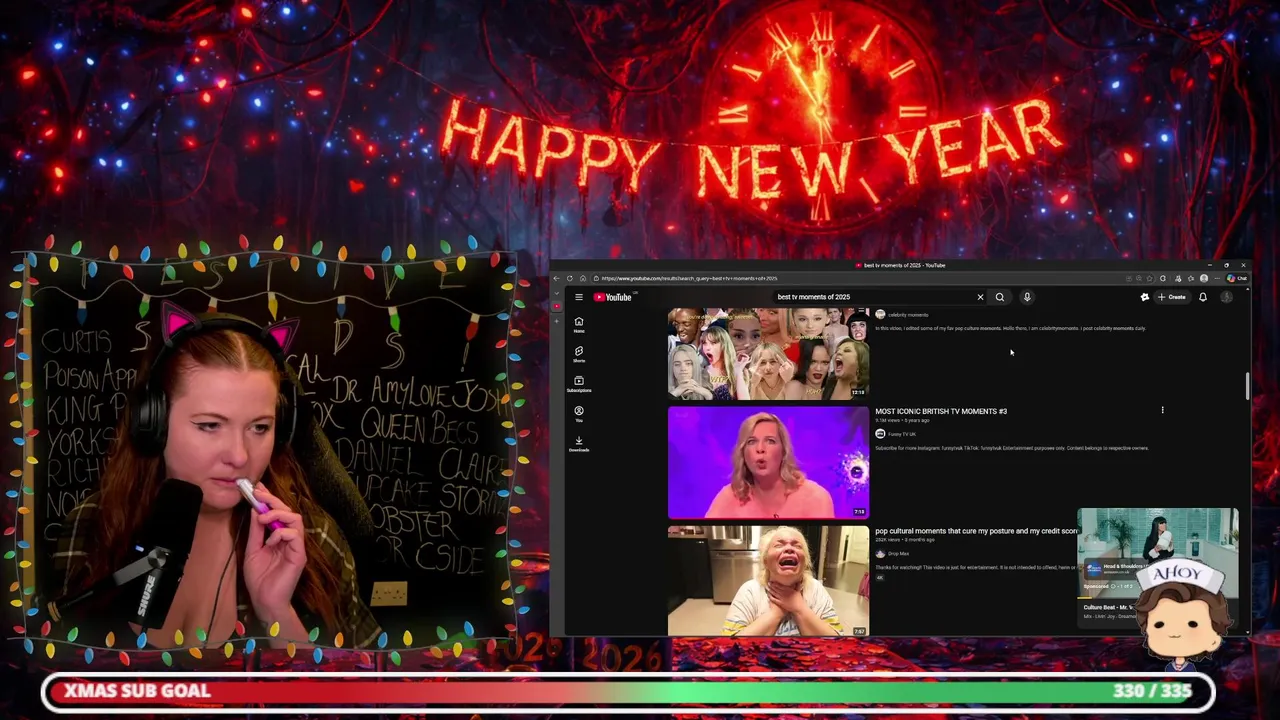Bookmark page with star icon
Viewport: 1280px width, 720px height.
1150,278
